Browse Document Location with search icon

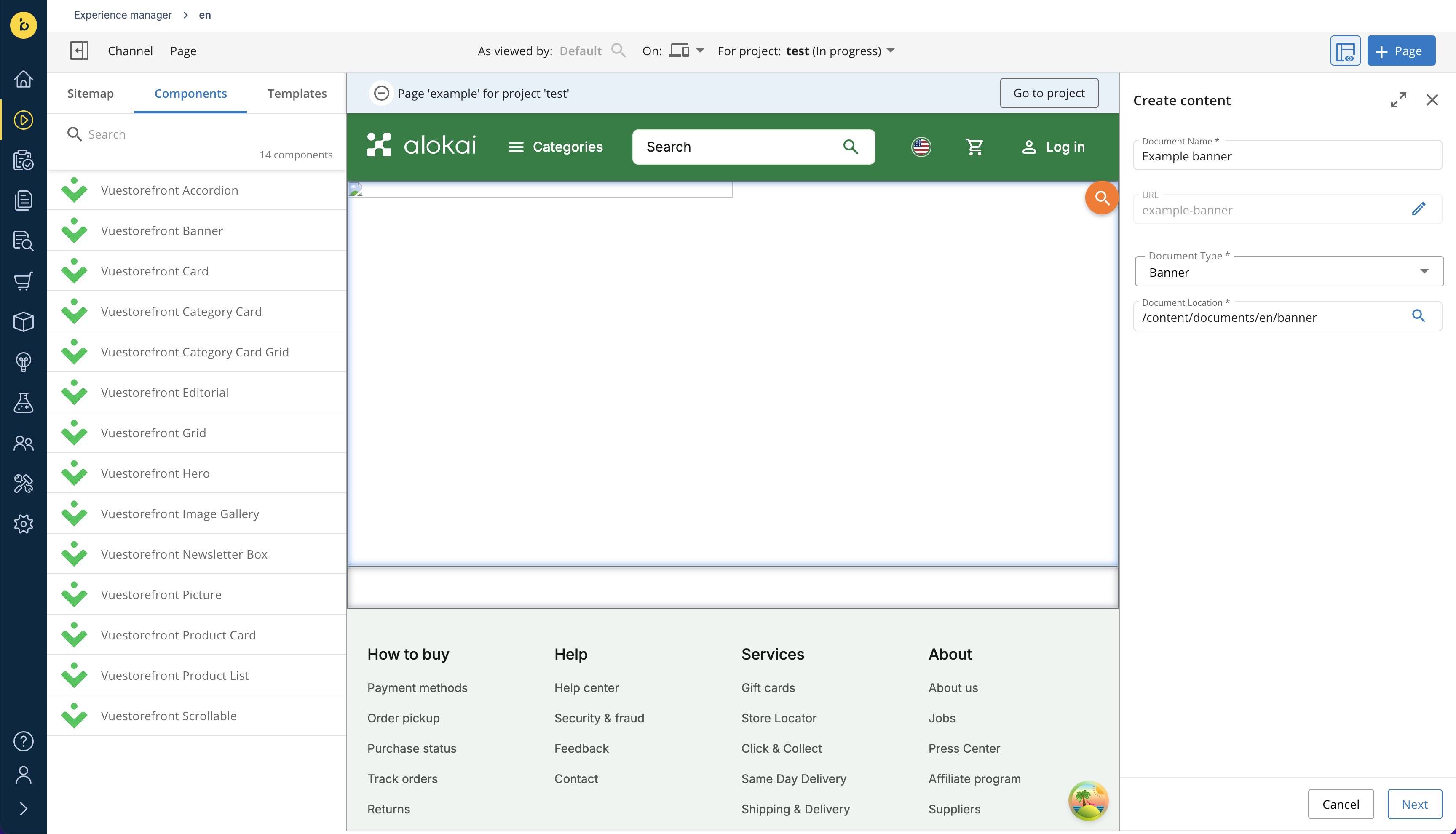click(1418, 316)
